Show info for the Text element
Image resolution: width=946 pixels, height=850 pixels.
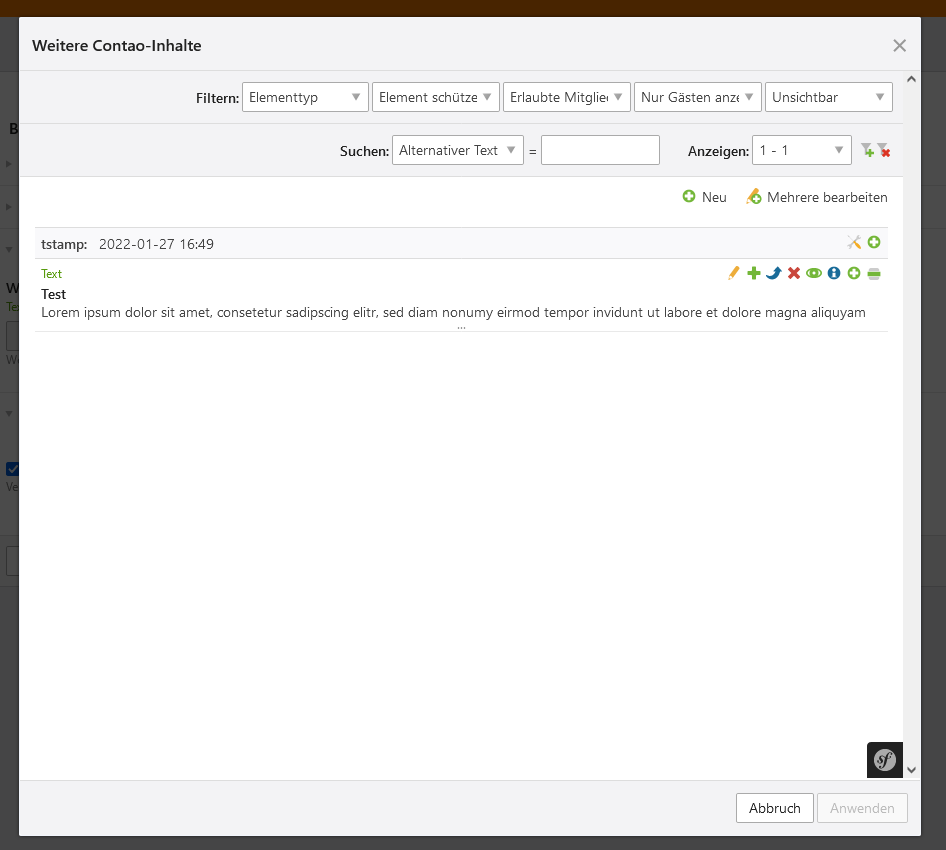[834, 273]
